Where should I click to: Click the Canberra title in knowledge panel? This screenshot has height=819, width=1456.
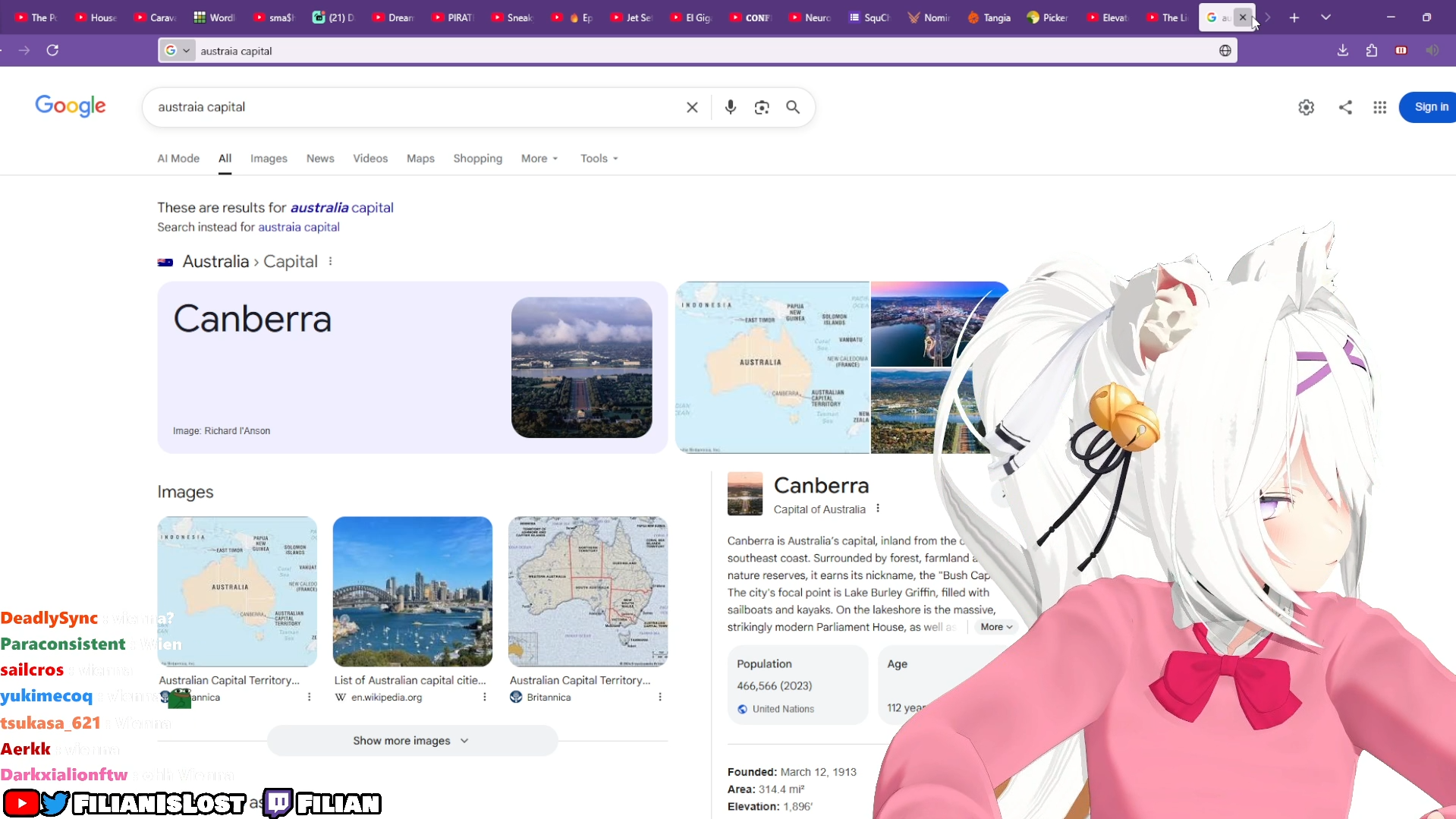pyautogui.click(x=821, y=486)
